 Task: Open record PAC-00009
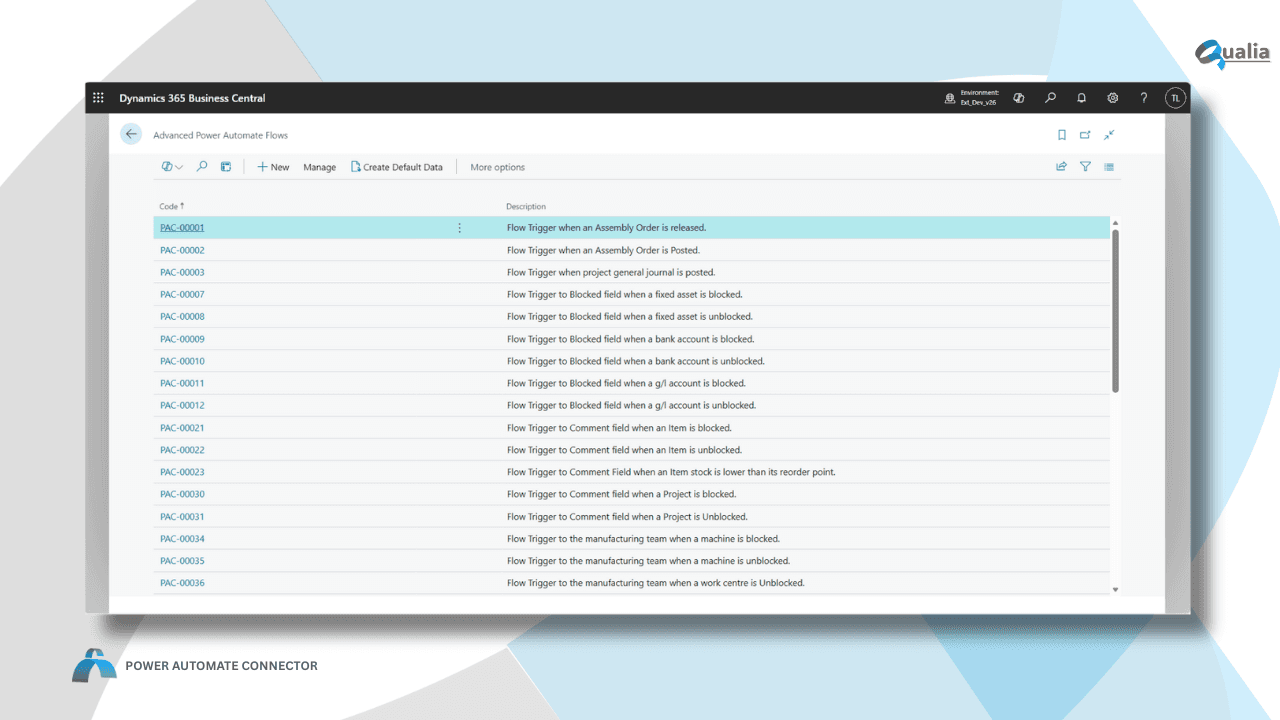182,339
